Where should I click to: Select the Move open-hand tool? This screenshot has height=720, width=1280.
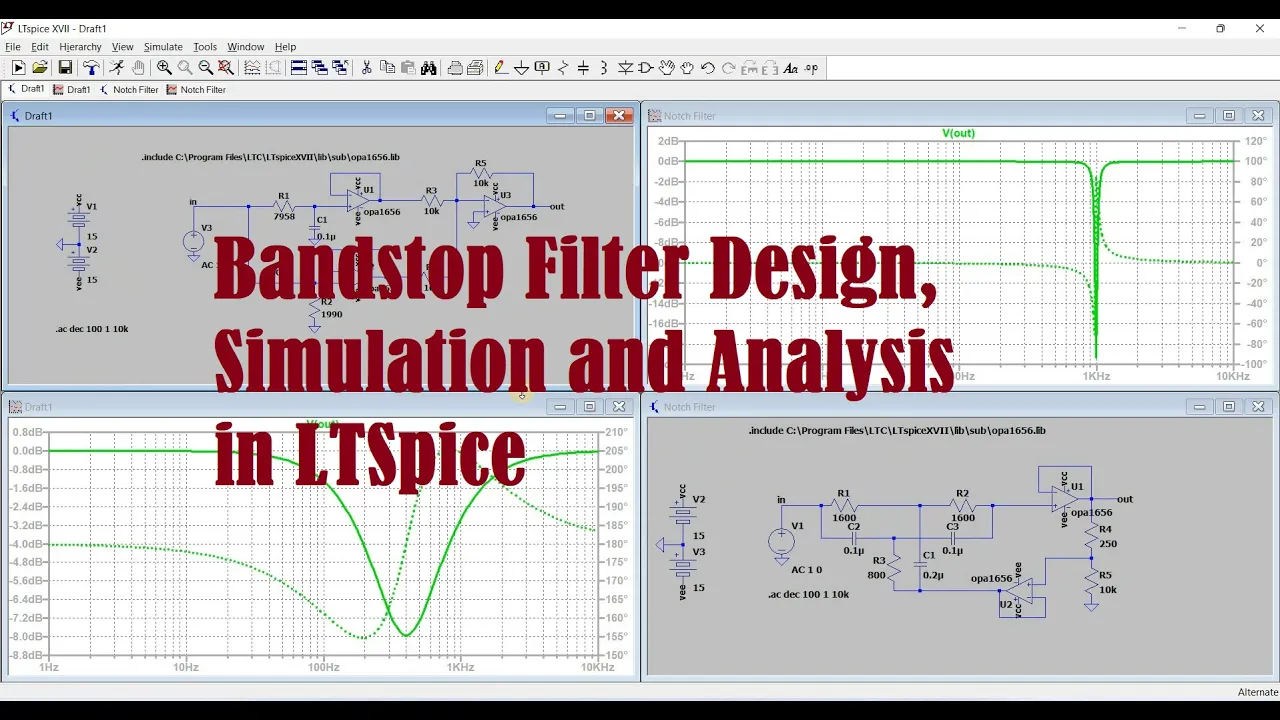tap(667, 68)
